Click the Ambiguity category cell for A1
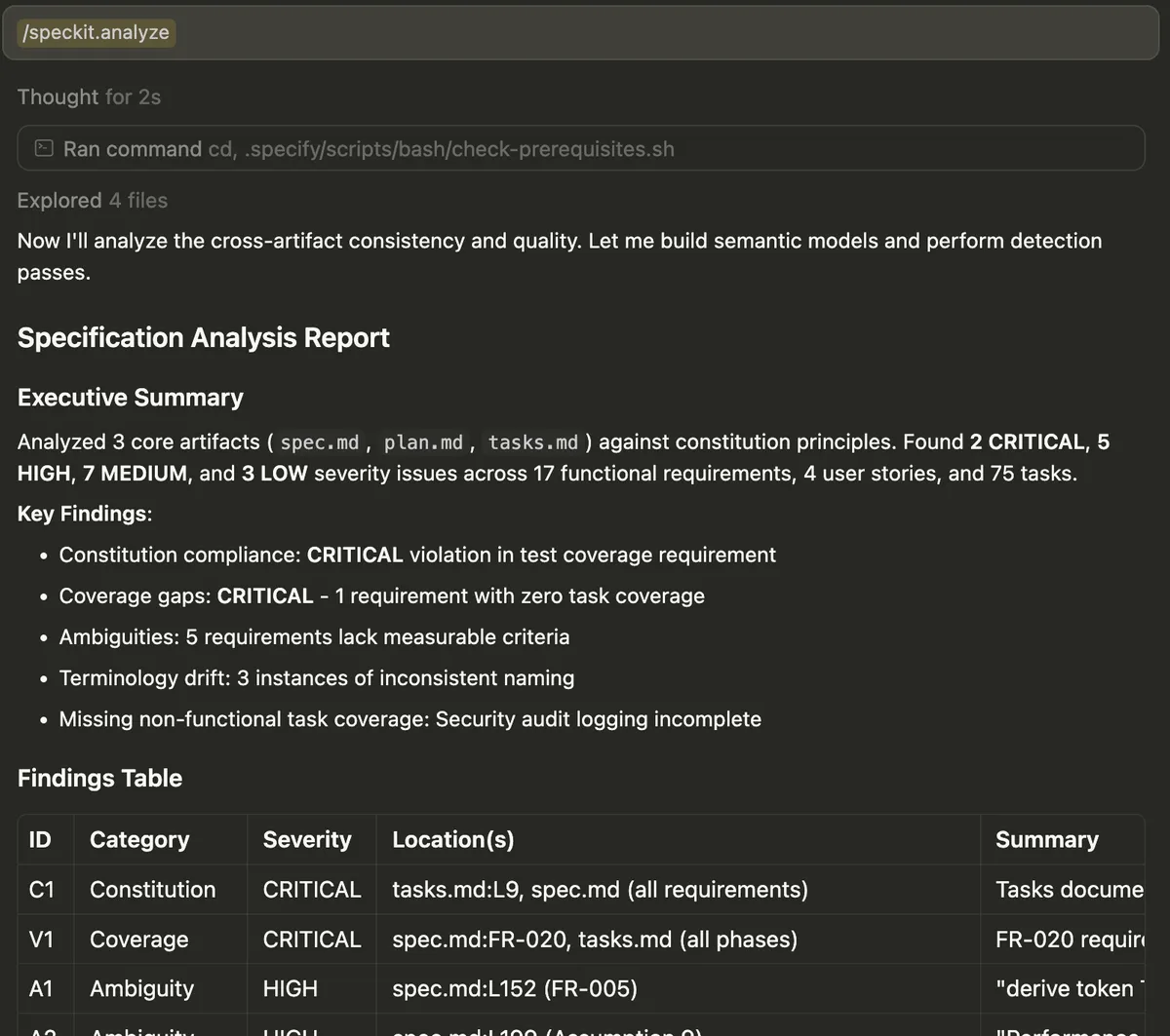The width and height of the screenshot is (1170, 1036). 142,988
